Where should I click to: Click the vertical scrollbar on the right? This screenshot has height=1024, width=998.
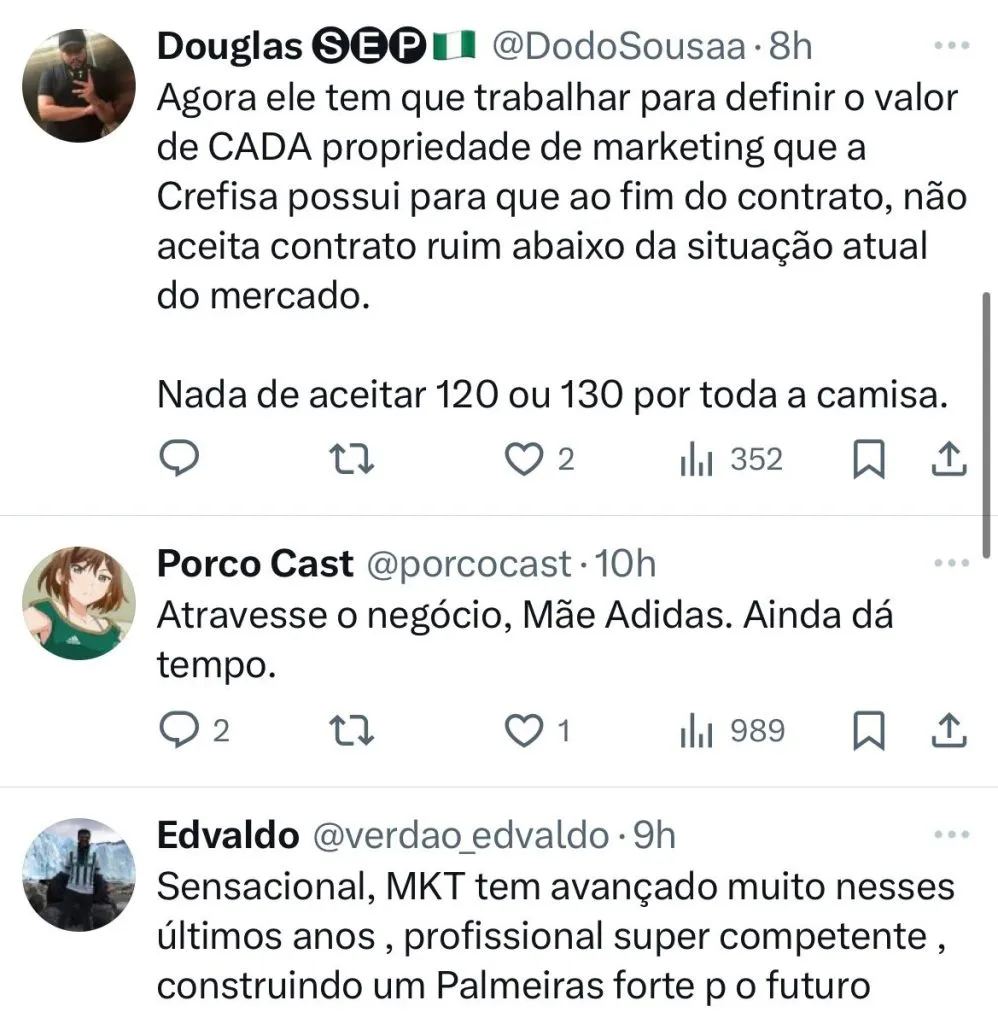[x=986, y=420]
